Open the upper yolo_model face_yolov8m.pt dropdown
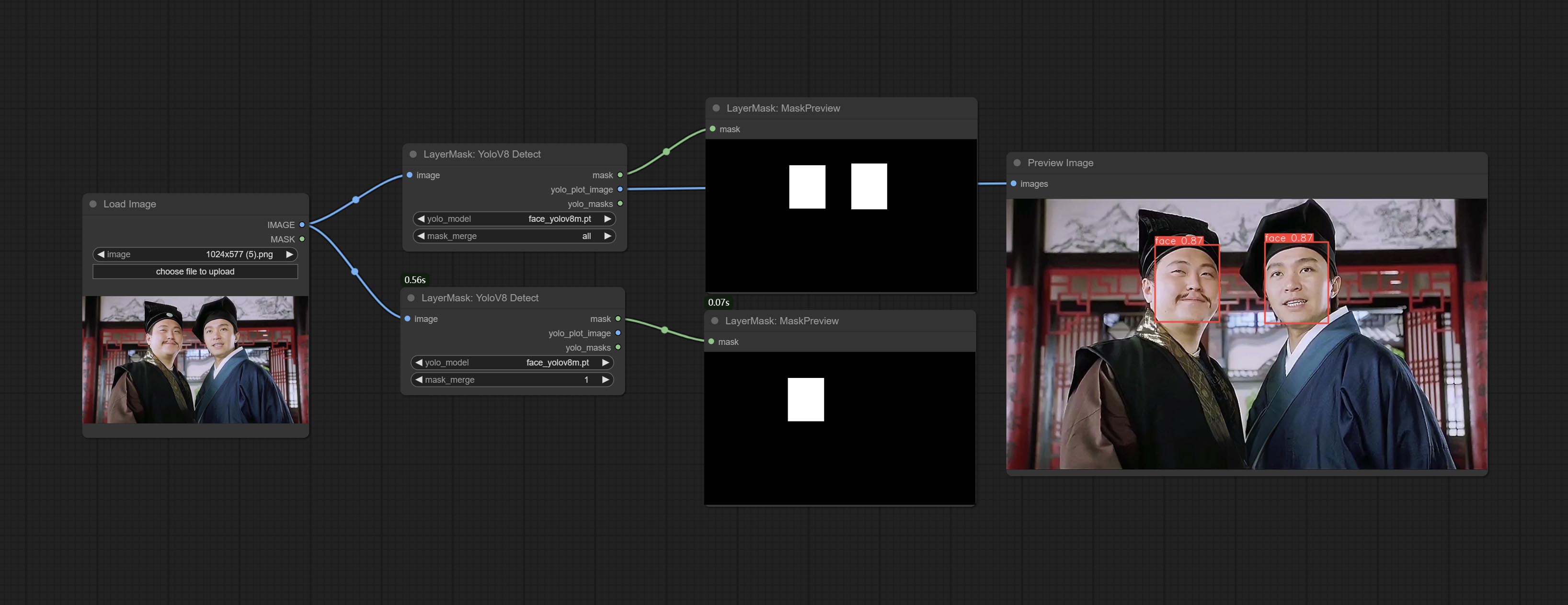 coord(515,218)
